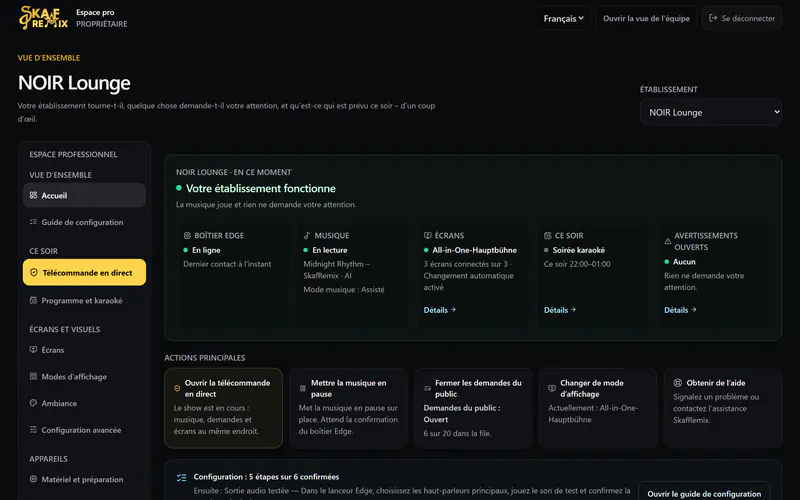Click the display icon on Changer de mode d'affichage
This screenshot has height=500, width=800.
pyautogui.click(x=552, y=388)
